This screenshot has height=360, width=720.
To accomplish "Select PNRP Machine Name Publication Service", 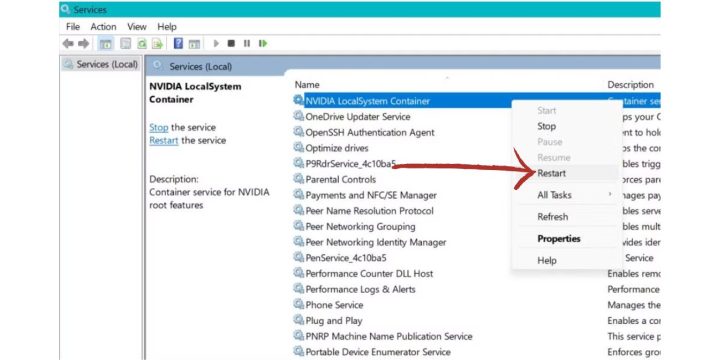I will click(x=388, y=336).
